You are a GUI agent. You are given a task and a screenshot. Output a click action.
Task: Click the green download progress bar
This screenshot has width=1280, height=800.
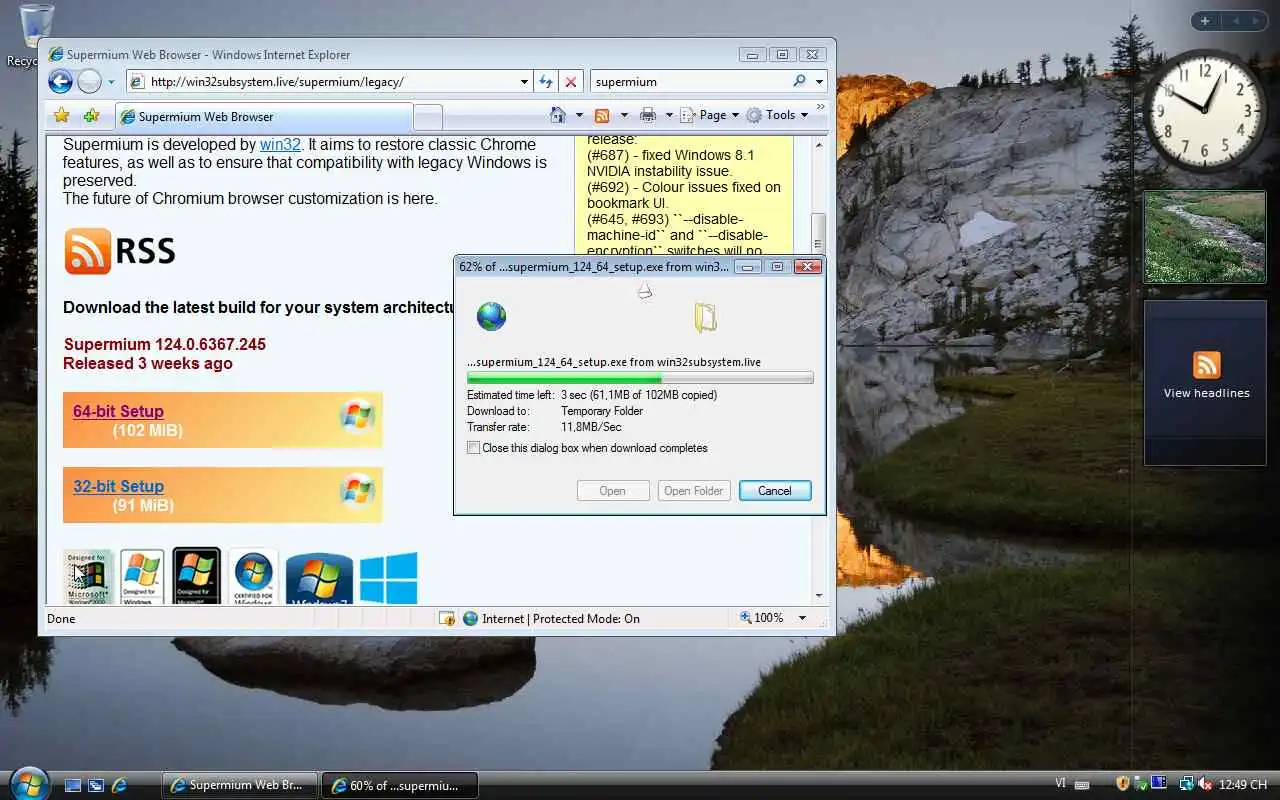(640, 378)
